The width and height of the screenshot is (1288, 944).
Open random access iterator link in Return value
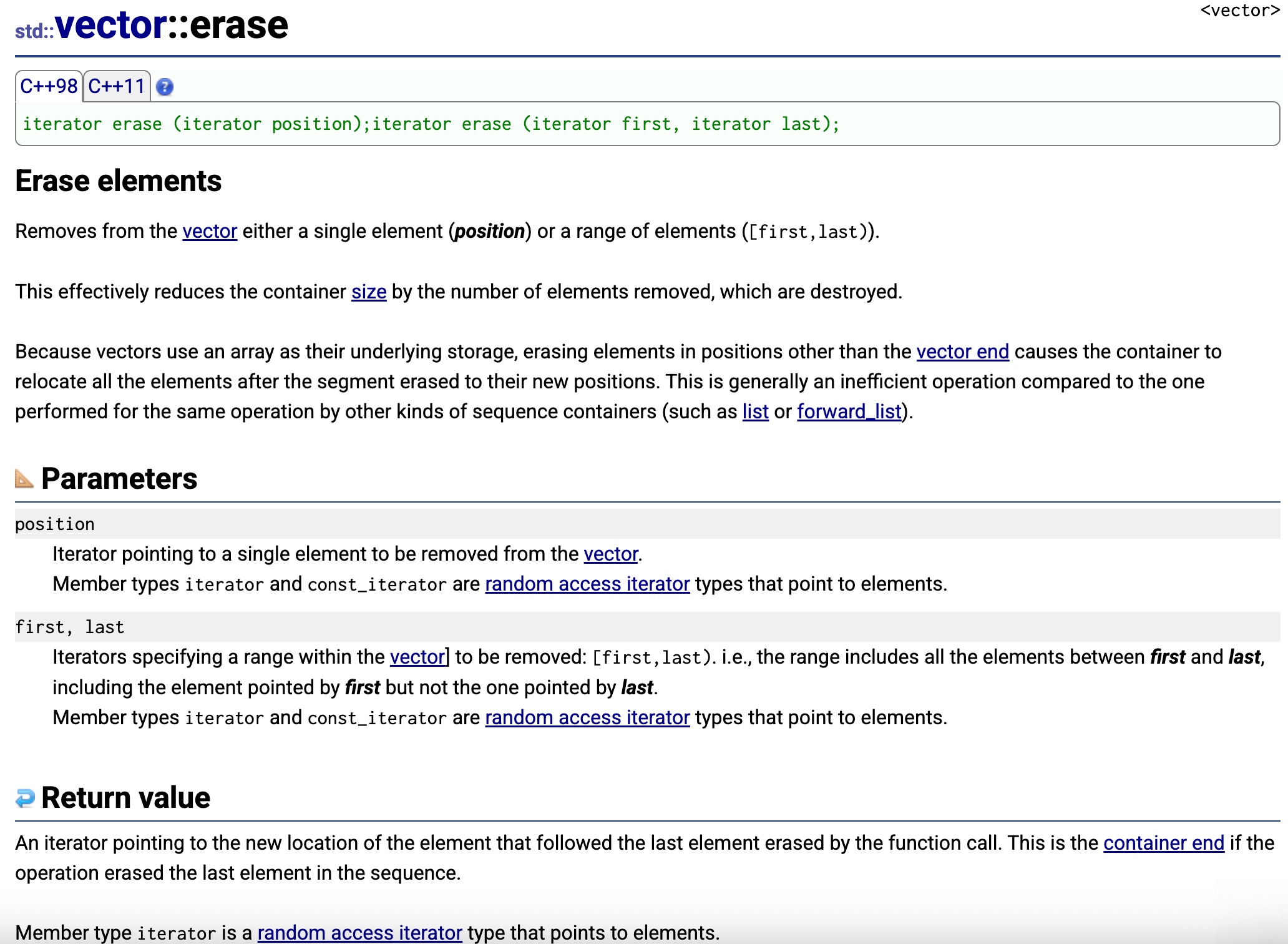click(360, 933)
